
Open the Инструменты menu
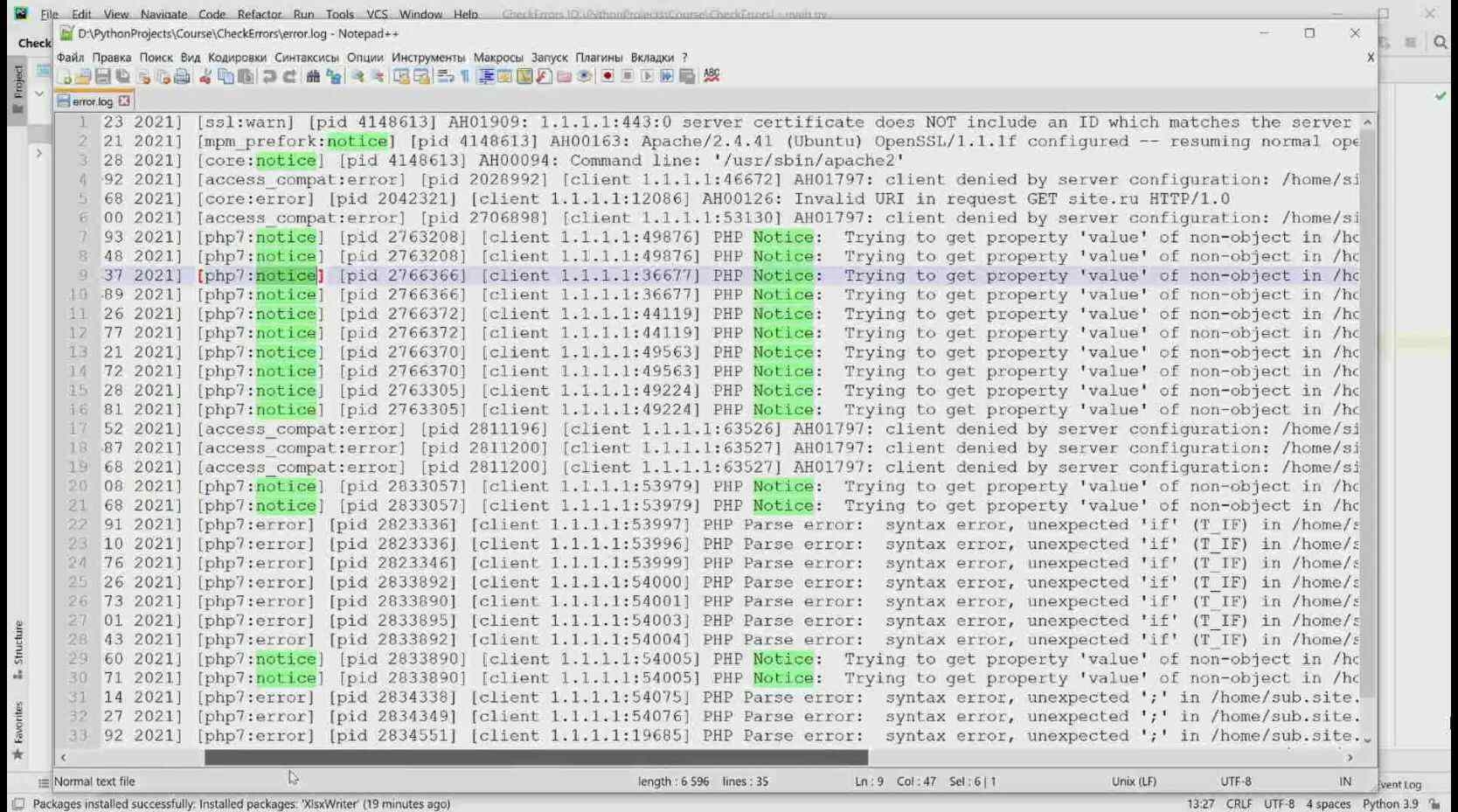pyautogui.click(x=428, y=57)
